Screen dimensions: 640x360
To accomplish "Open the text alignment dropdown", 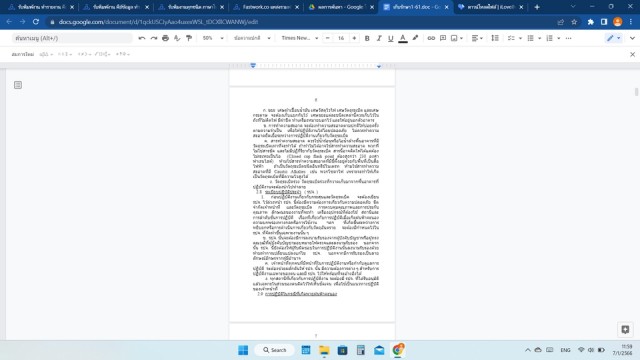I will pyautogui.click(x=477, y=38).
